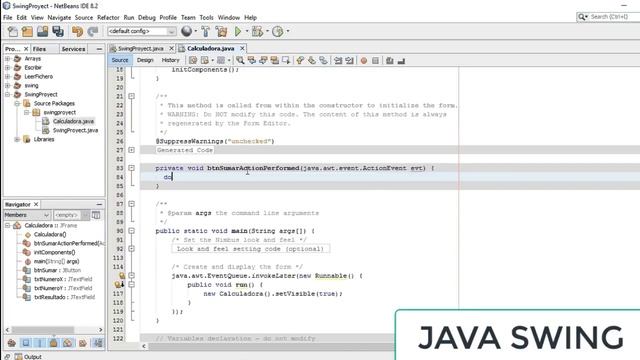Click the editor Find Selection magnifier icon
This screenshot has height=360, width=640.
pos(240,60)
